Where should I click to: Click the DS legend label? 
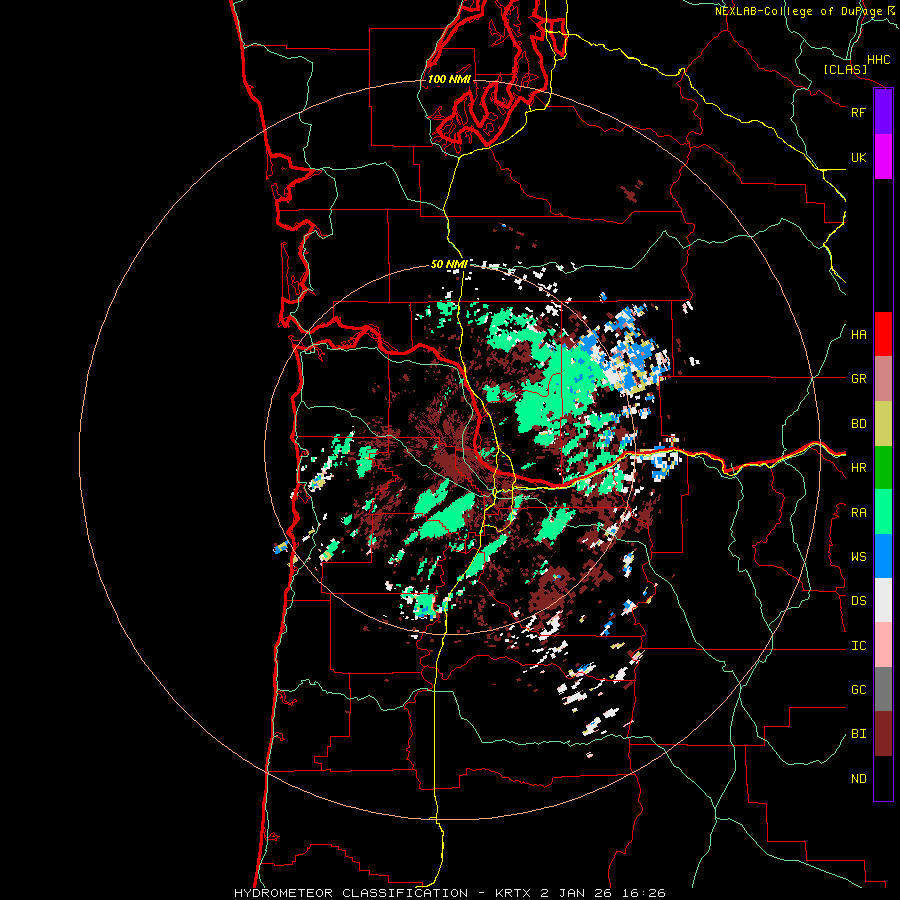(x=858, y=601)
